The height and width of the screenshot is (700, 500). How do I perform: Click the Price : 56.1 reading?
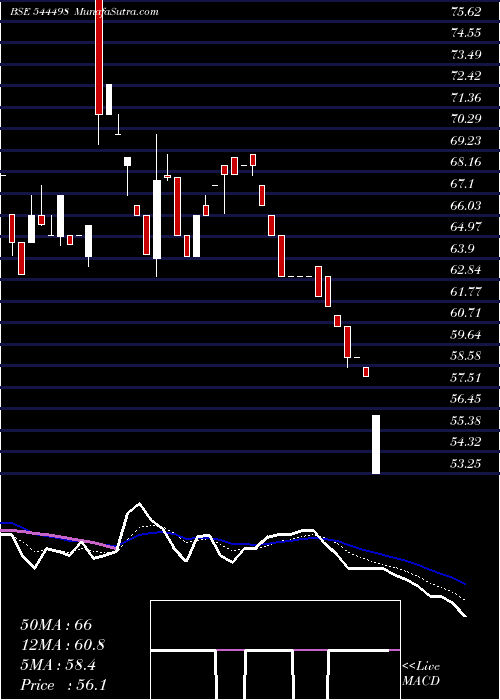[63, 685]
